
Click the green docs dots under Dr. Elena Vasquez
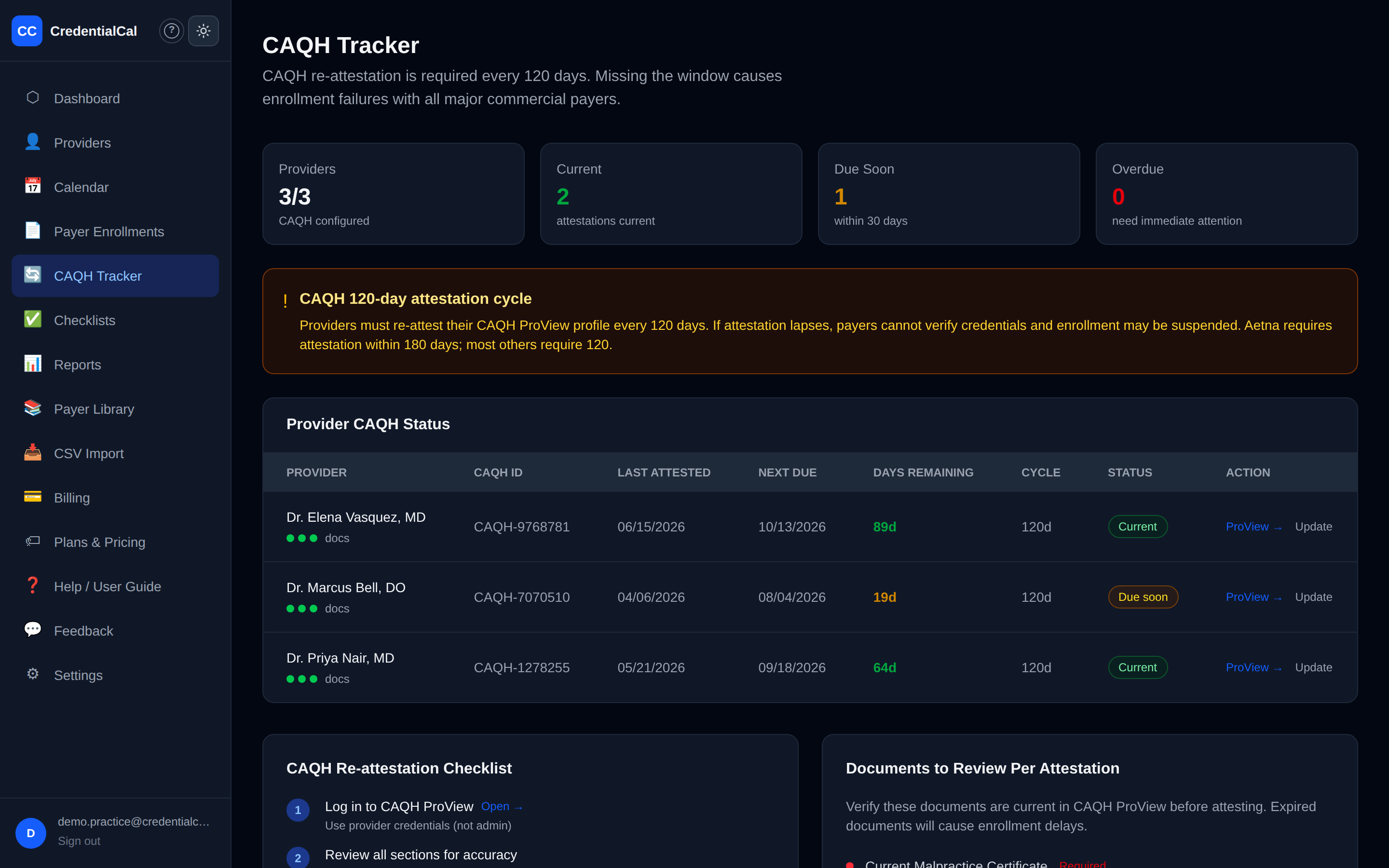(x=302, y=538)
